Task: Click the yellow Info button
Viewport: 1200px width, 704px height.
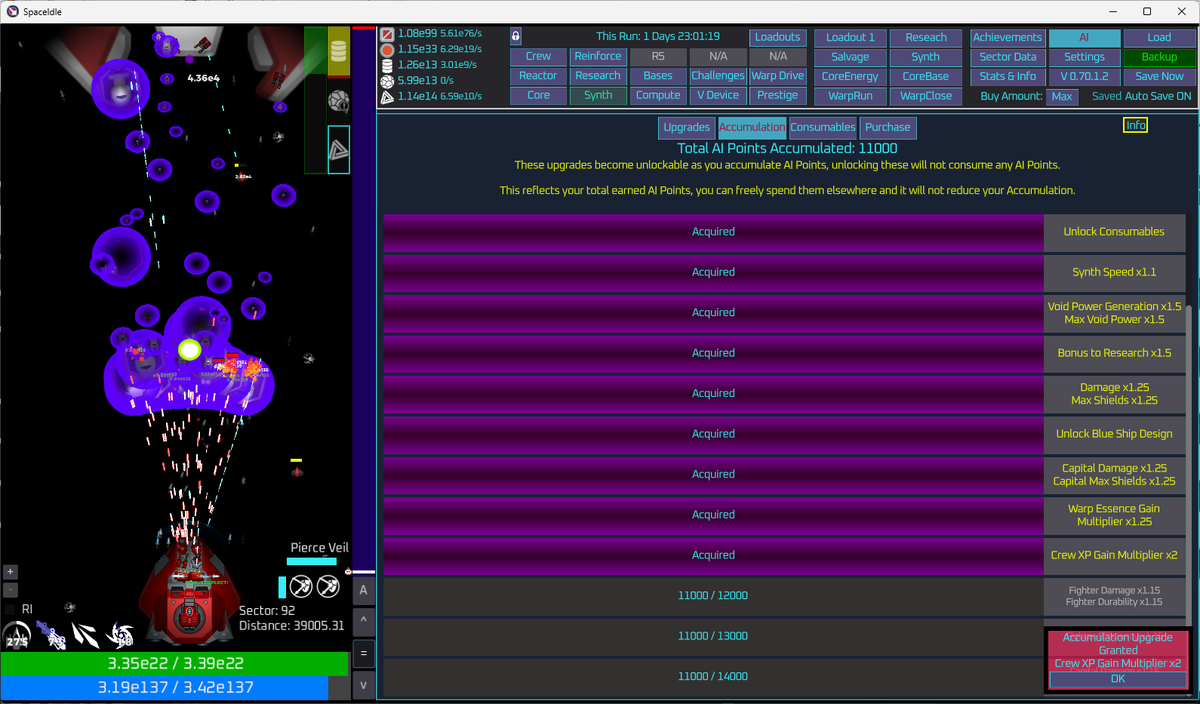Action: pyautogui.click(x=1135, y=125)
